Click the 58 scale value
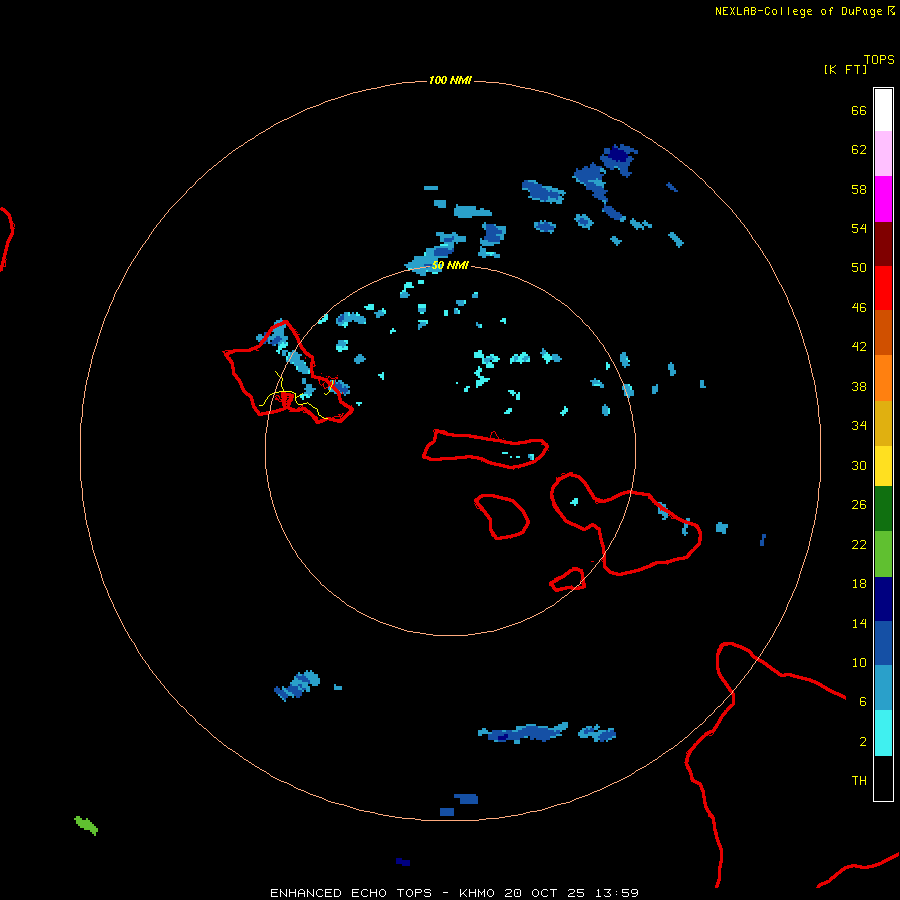 click(859, 189)
